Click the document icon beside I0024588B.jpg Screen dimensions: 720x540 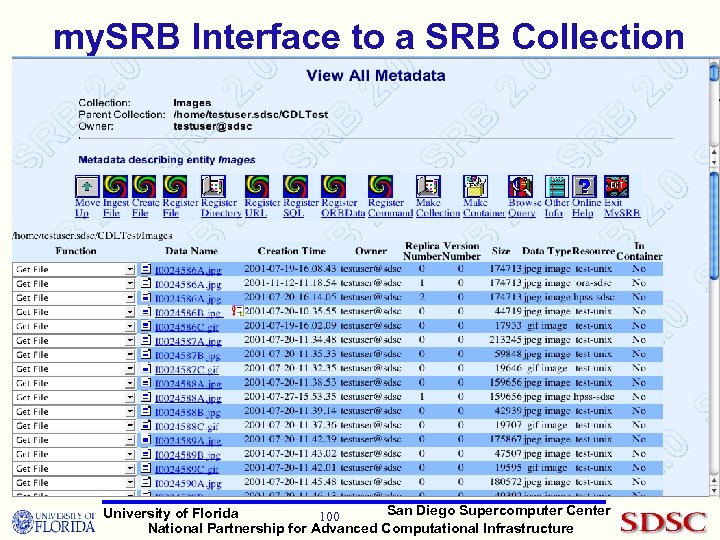click(x=146, y=411)
